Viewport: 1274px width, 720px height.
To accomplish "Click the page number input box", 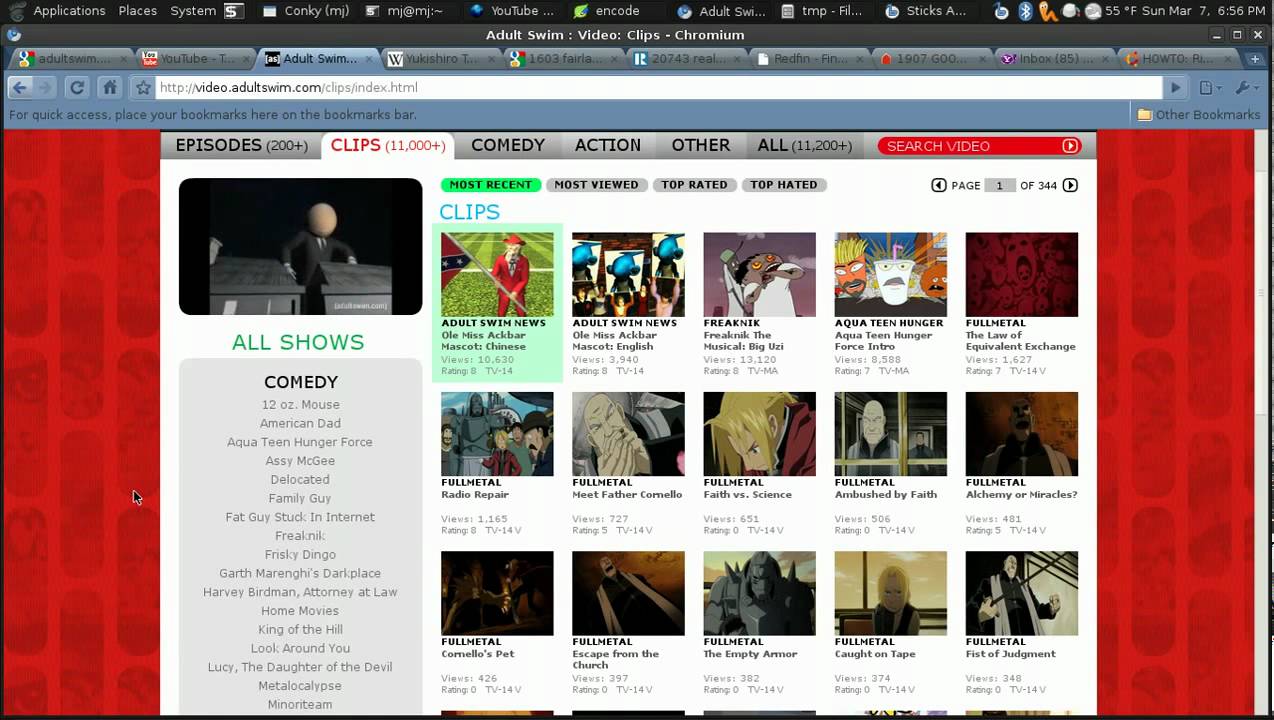I will pyautogui.click(x=999, y=185).
